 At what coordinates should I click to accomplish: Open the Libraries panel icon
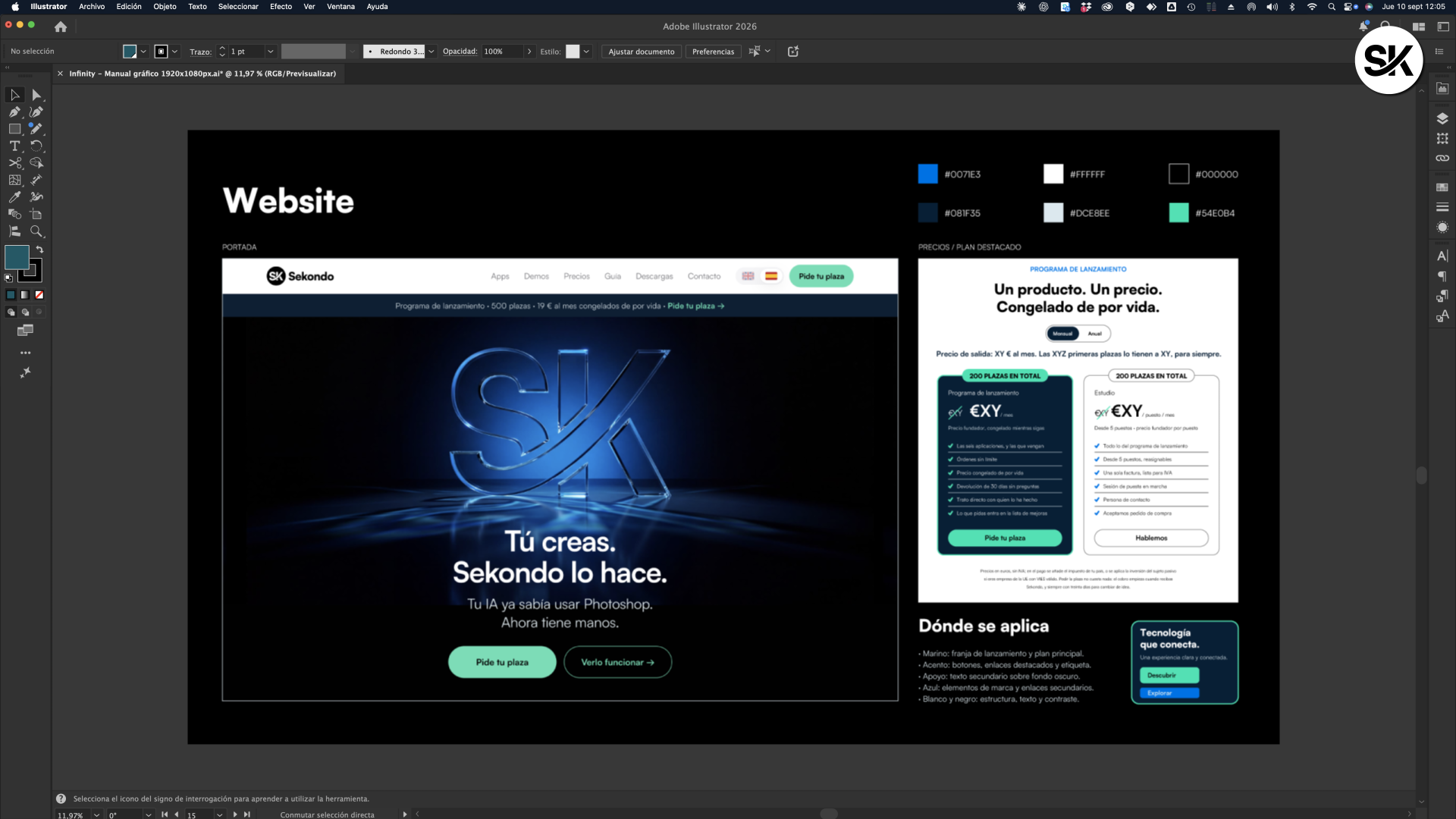[x=1442, y=89]
